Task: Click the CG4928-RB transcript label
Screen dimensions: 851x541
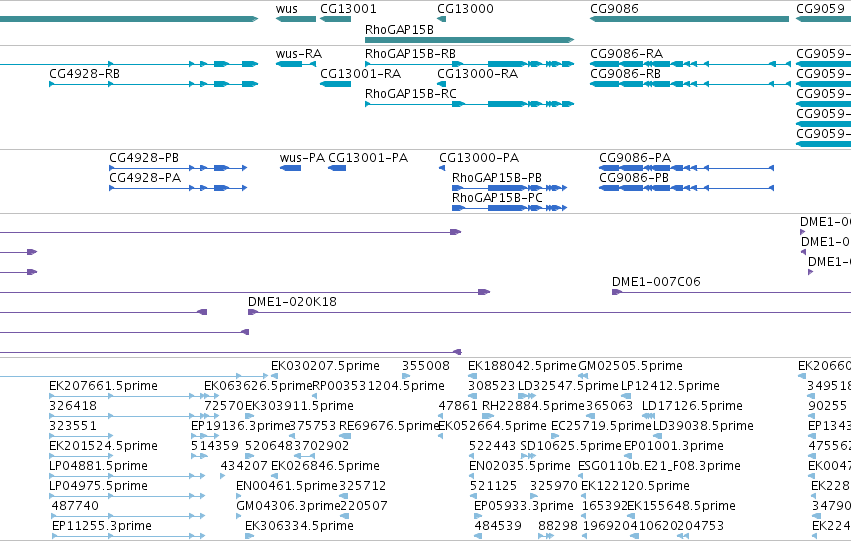Action: coord(84,74)
